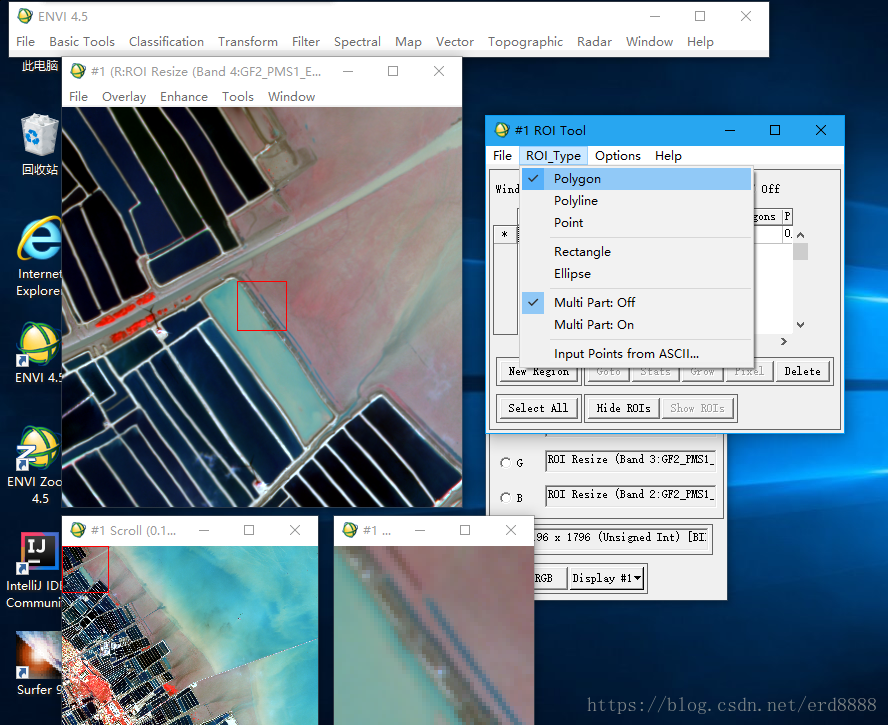Open the ENVI Transform menu
Screen dimensions: 888x725
click(248, 42)
